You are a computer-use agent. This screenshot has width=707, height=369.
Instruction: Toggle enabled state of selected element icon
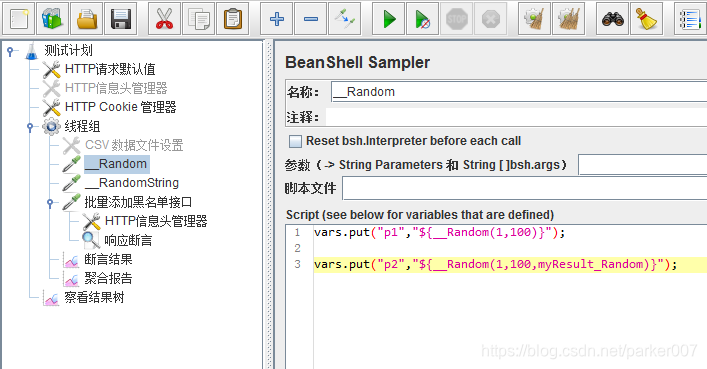click(x=344, y=19)
